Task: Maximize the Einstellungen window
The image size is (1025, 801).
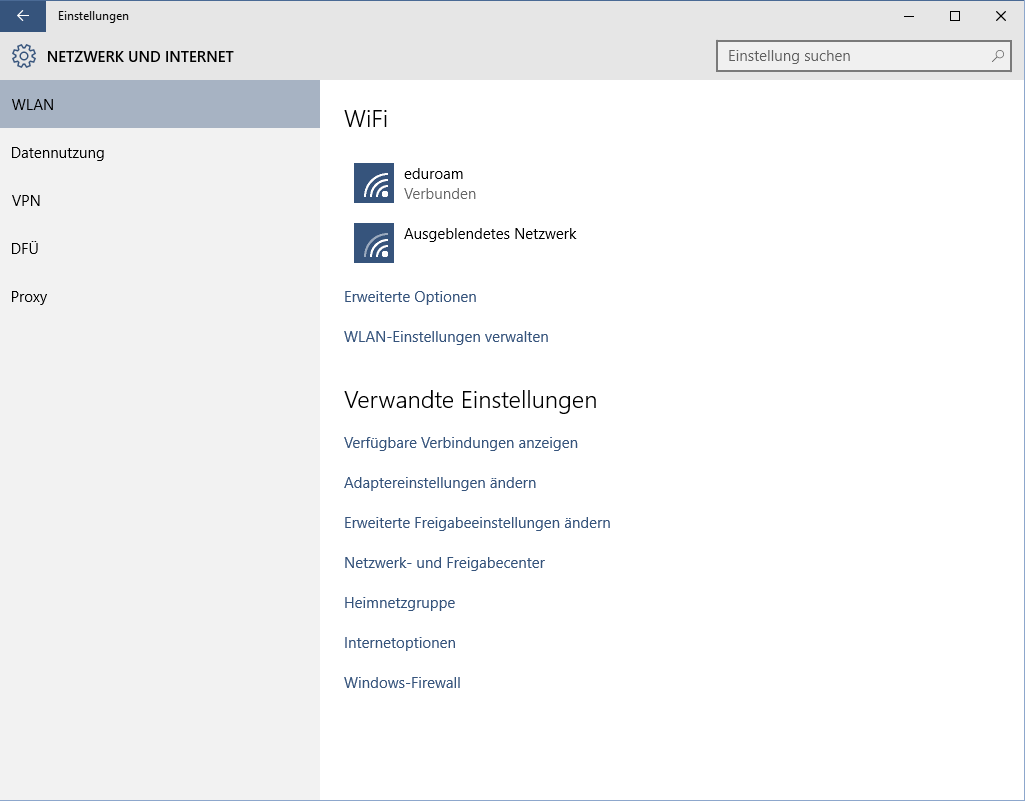Action: pyautogui.click(x=954, y=16)
